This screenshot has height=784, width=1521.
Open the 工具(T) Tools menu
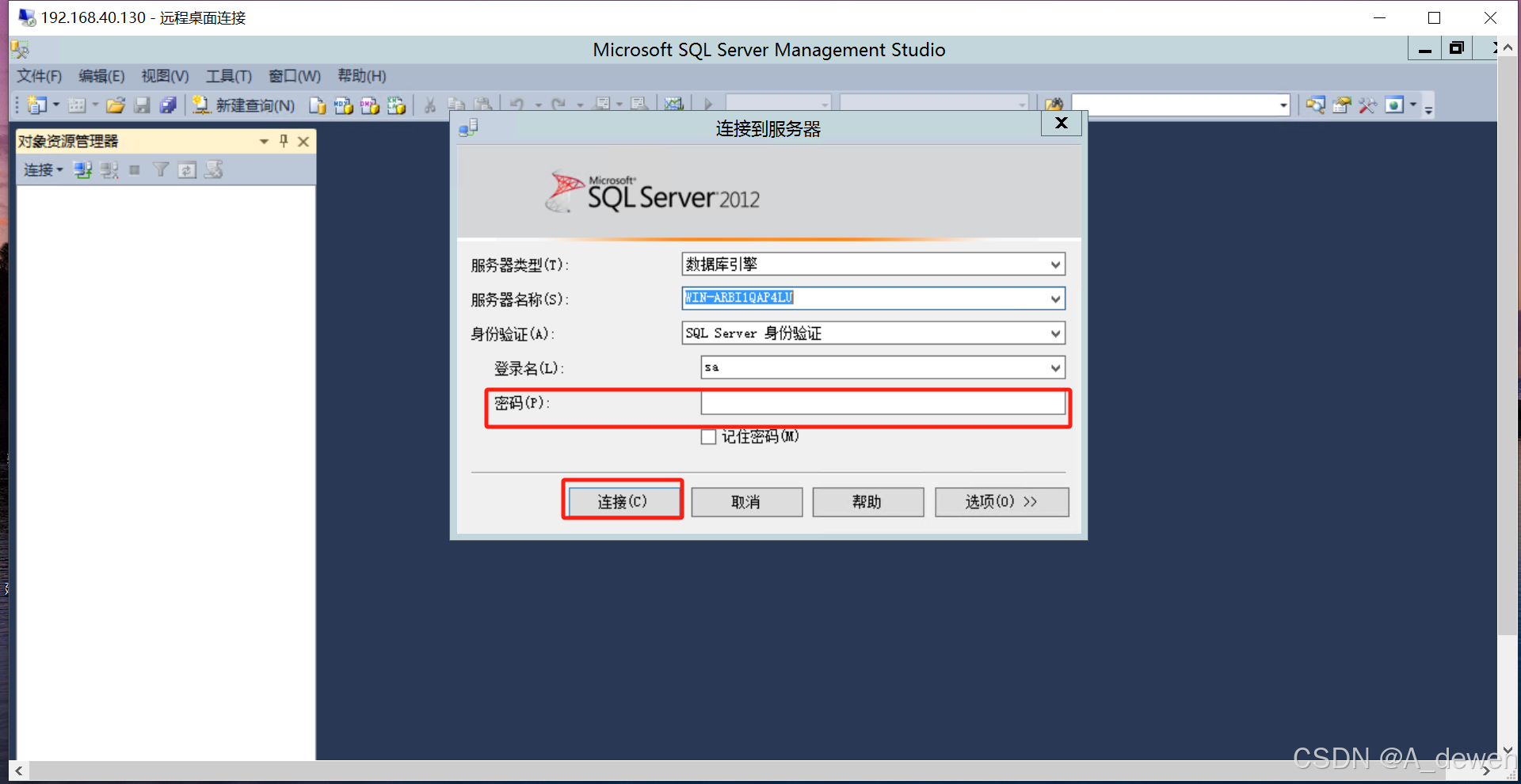(229, 76)
